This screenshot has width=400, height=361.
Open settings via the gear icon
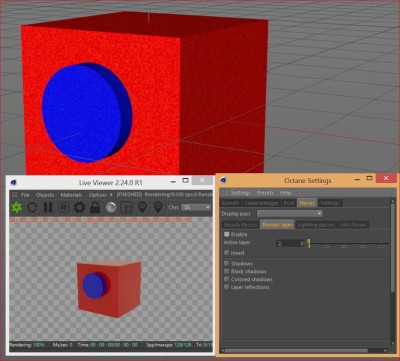pos(79,207)
